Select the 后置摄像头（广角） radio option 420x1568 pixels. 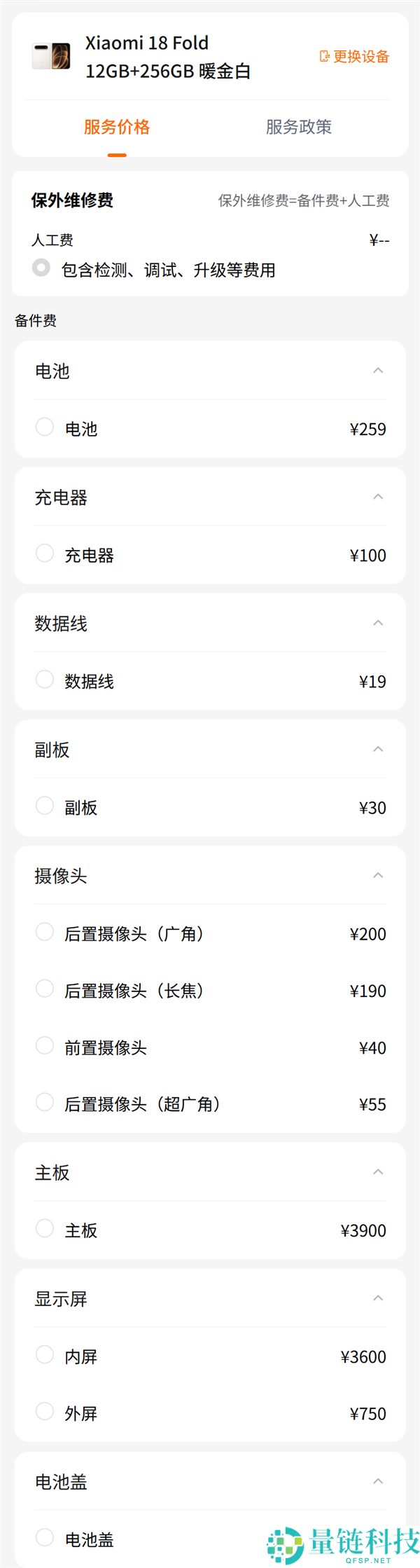point(45,932)
